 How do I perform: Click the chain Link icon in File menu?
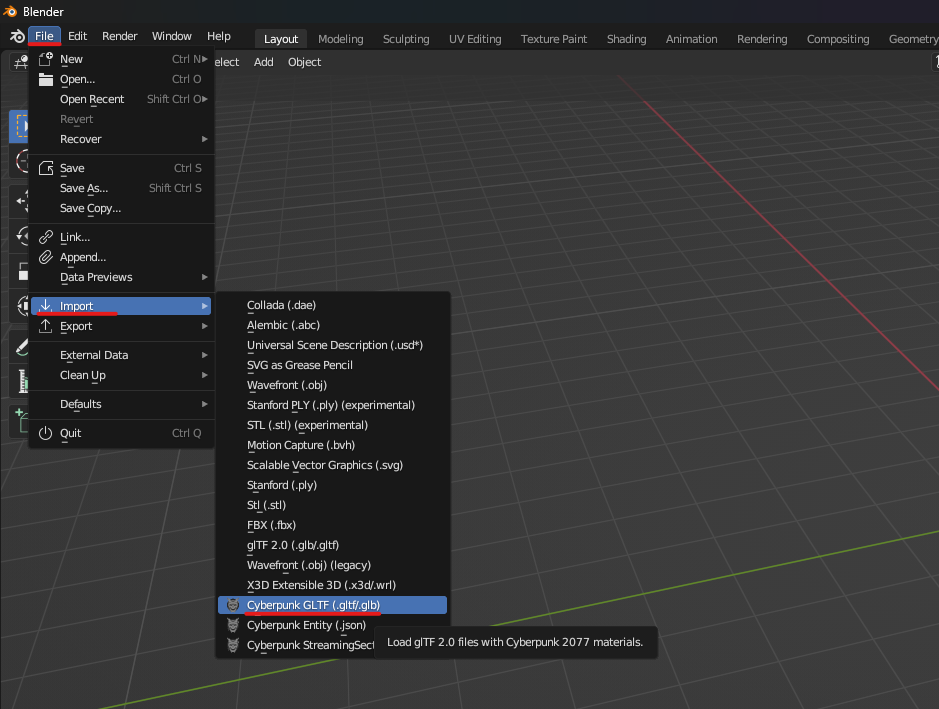point(45,237)
